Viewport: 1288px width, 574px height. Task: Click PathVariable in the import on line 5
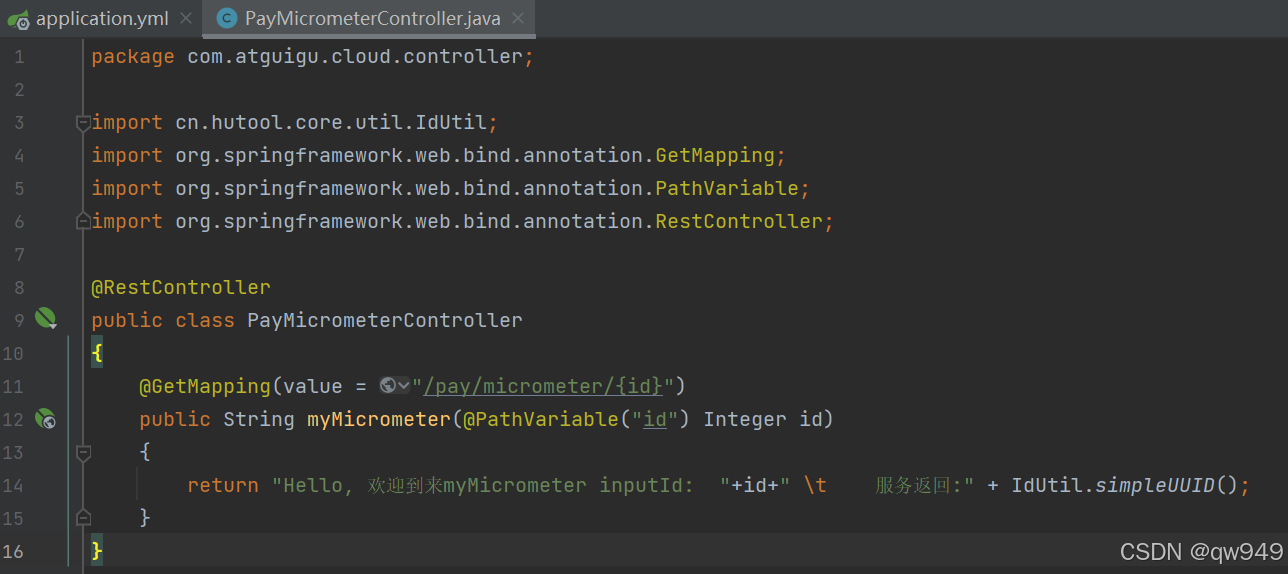click(x=727, y=188)
